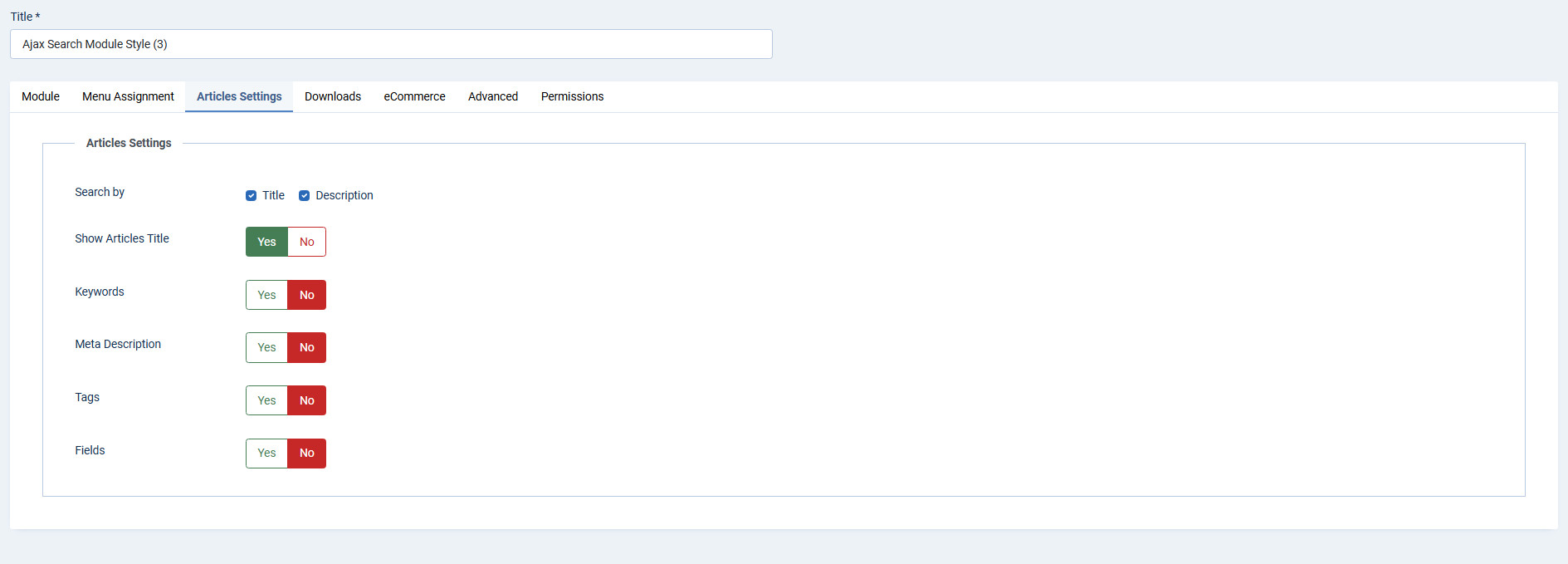
Task: Switch to the Module tab
Action: point(41,96)
